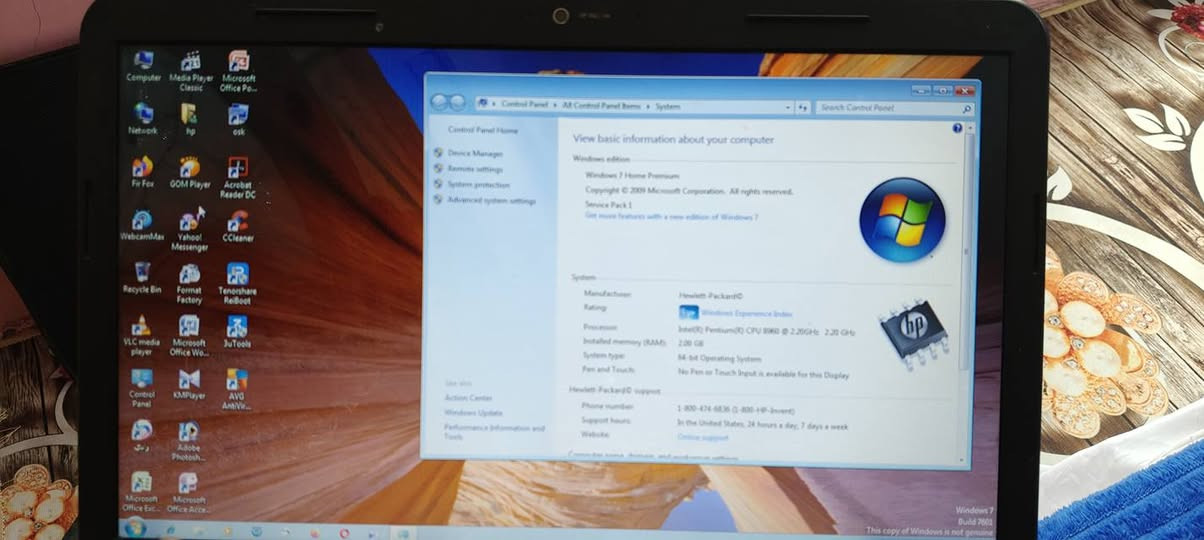Open the Network desktop icon
The width and height of the screenshot is (1204, 540).
143,118
